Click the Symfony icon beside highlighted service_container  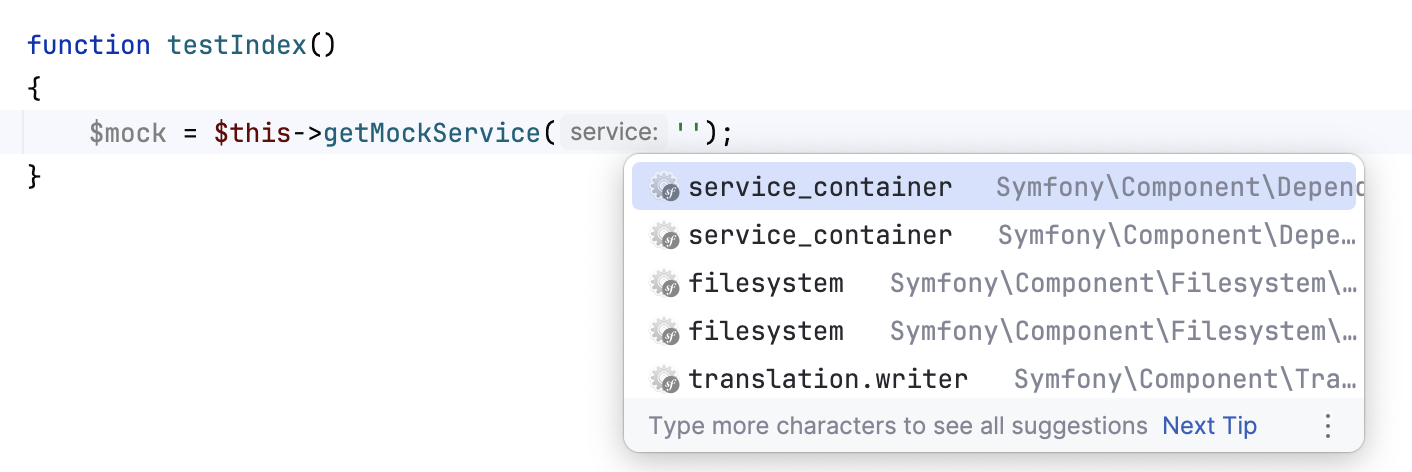665,187
